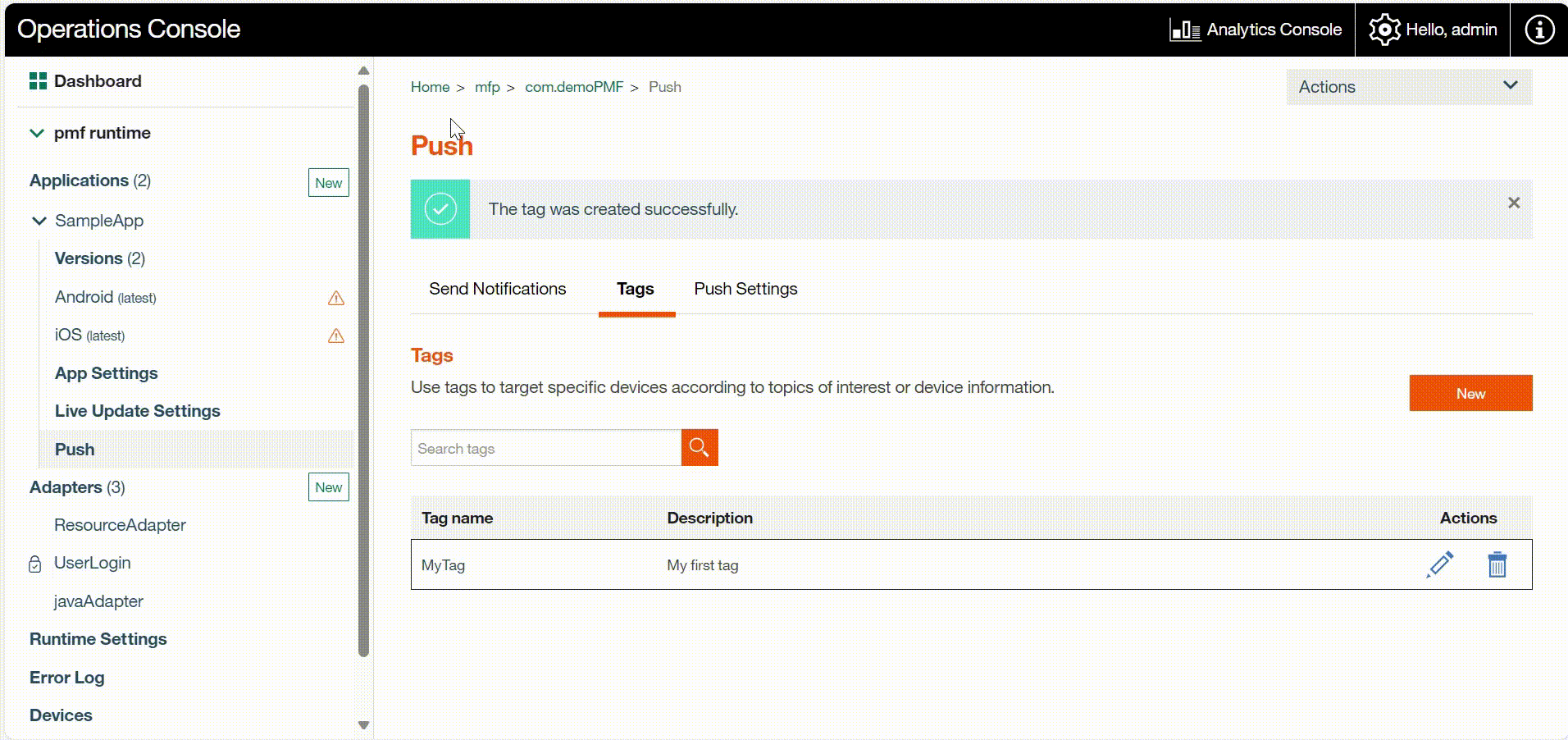Click the orange search magnifier button

tap(700, 447)
